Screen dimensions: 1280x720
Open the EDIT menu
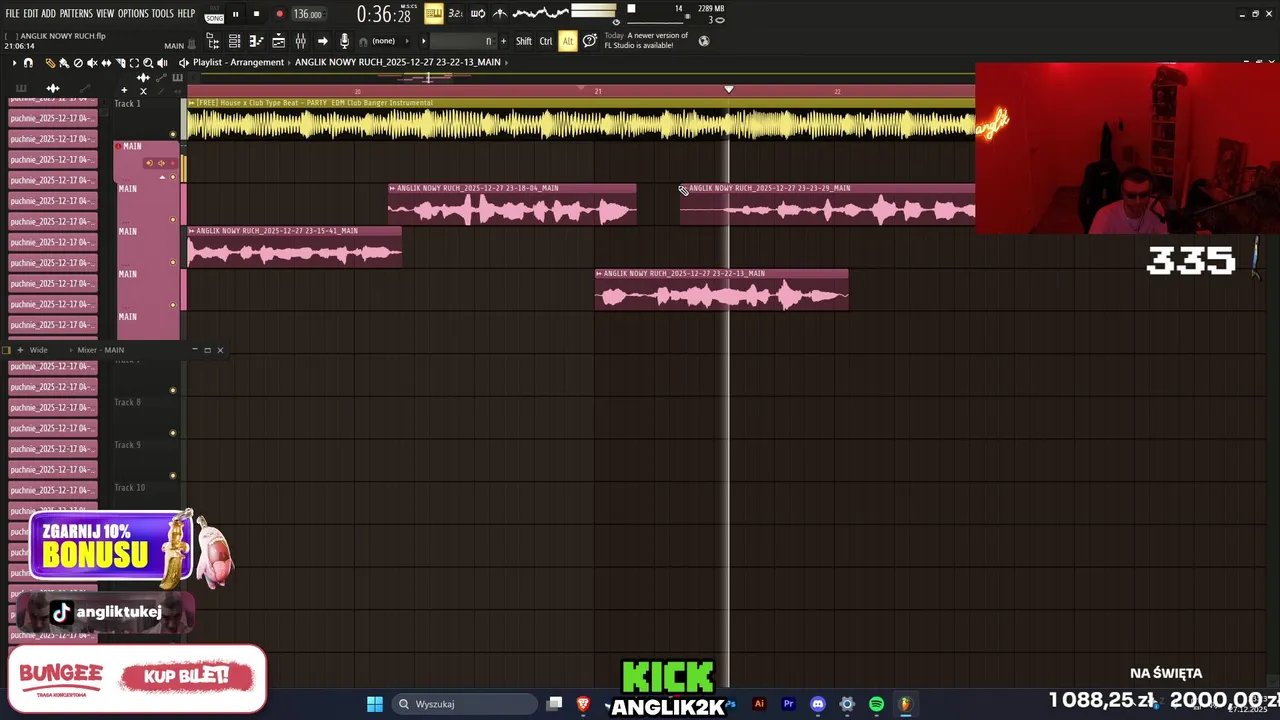coord(31,14)
